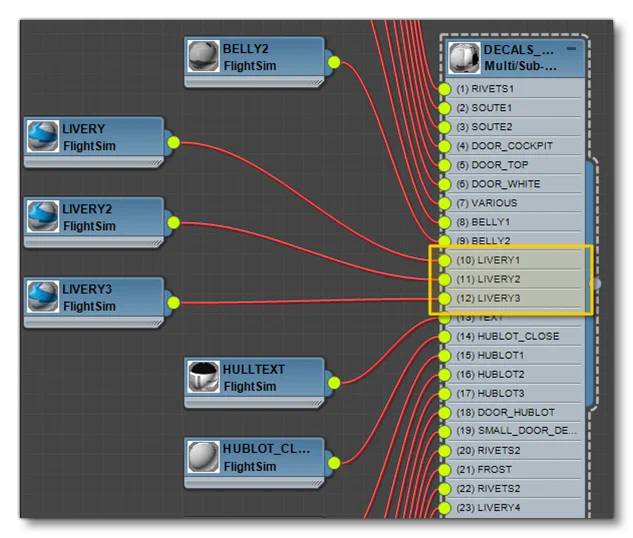This screenshot has width=633, height=538.
Task: Click the HUBLOT_CL... node output socket
Action: pyautogui.click(x=334, y=463)
